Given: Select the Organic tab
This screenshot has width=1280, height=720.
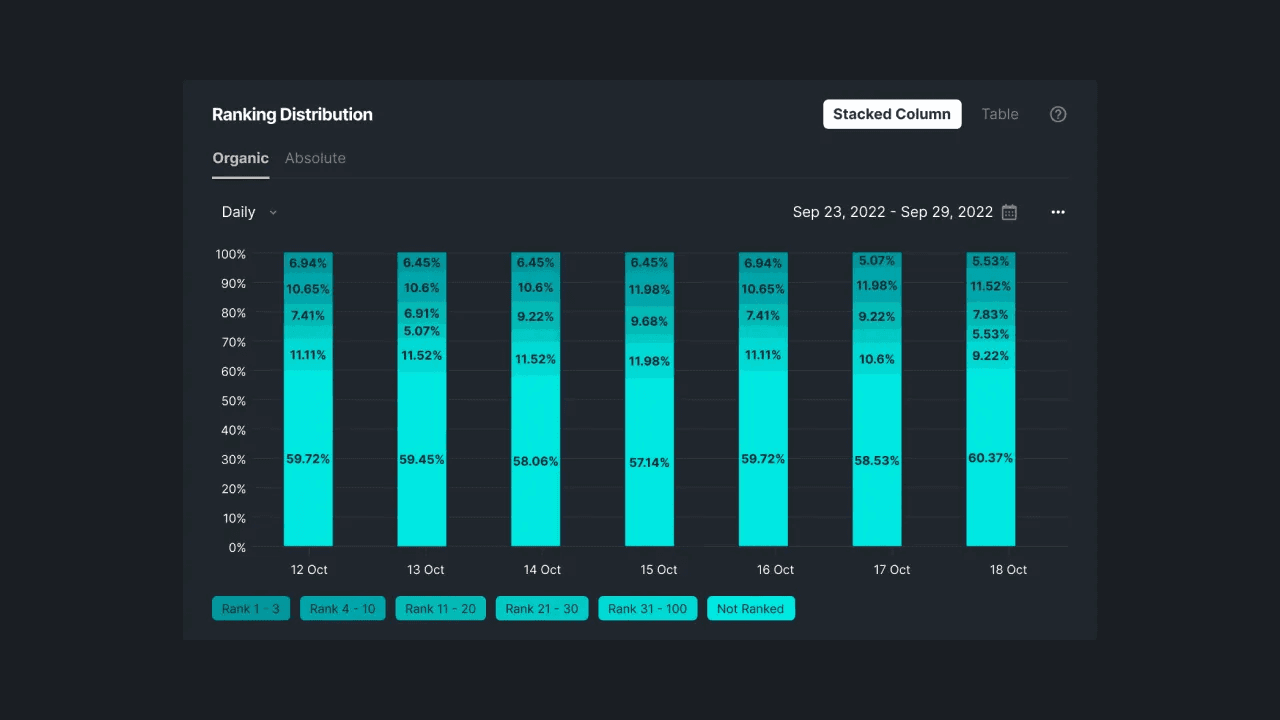Looking at the screenshot, I should click(x=240, y=158).
